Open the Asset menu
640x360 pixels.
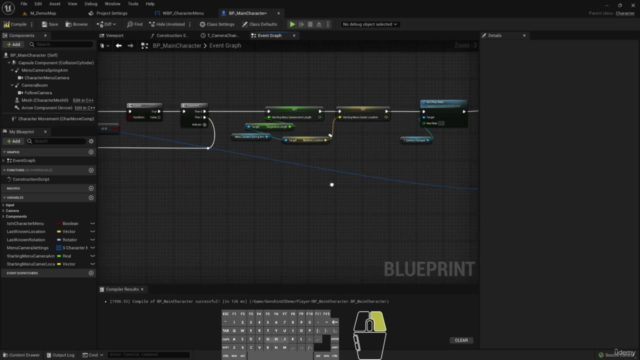tap(55, 4)
